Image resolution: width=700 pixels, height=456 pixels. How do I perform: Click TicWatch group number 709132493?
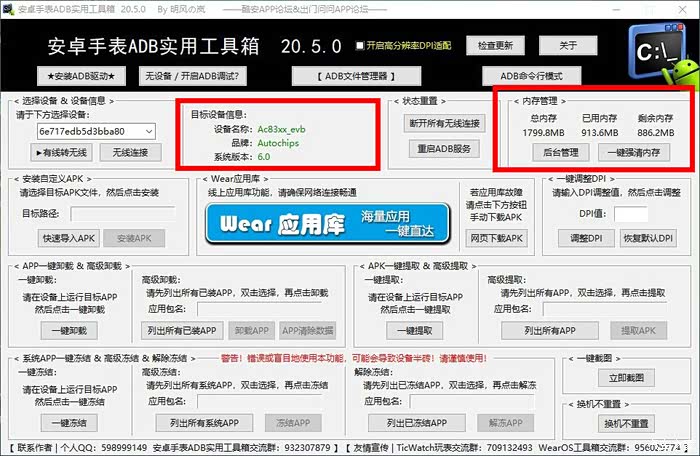509,448
